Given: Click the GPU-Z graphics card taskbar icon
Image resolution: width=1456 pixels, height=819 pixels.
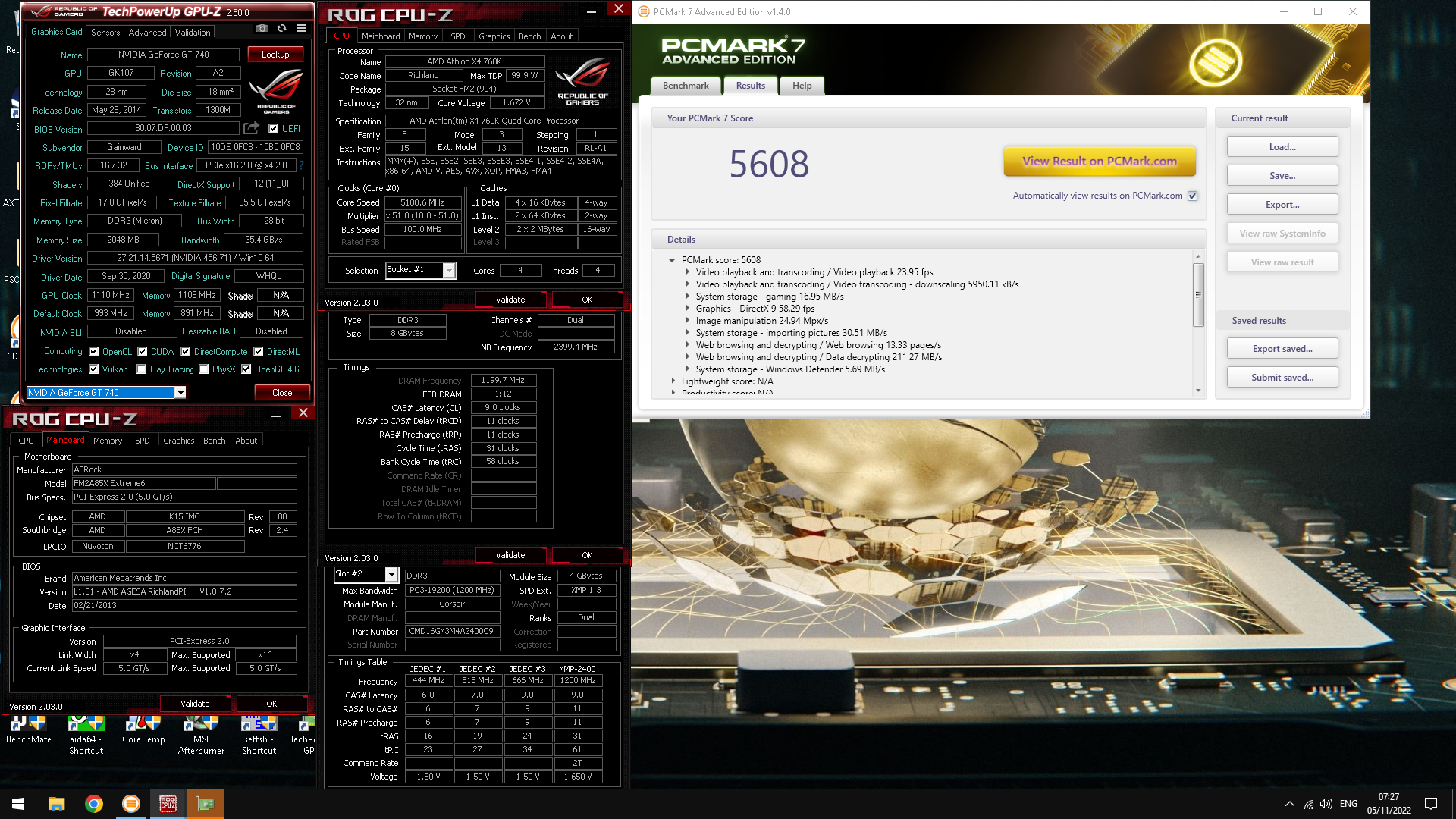Looking at the screenshot, I should tap(206, 804).
